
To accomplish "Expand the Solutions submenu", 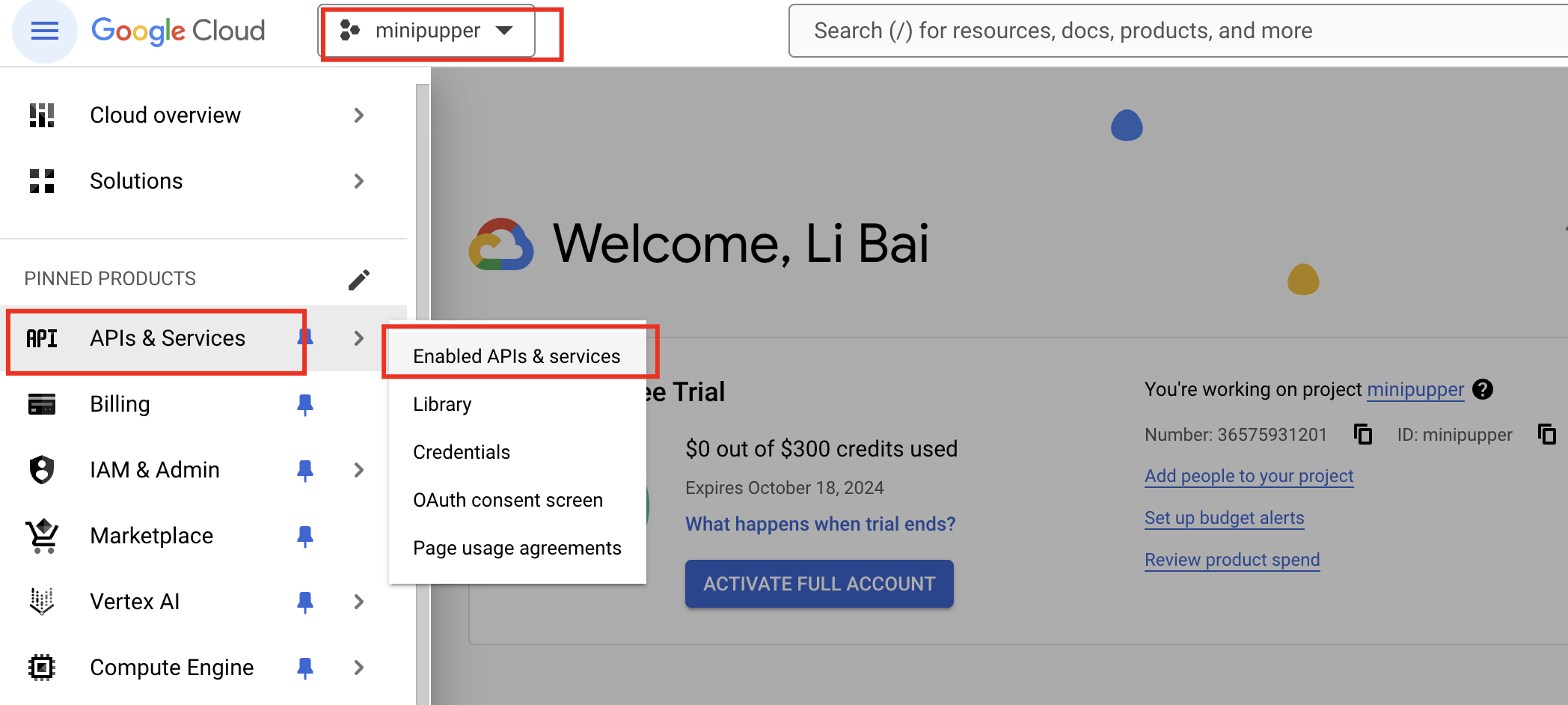I will point(359,180).
